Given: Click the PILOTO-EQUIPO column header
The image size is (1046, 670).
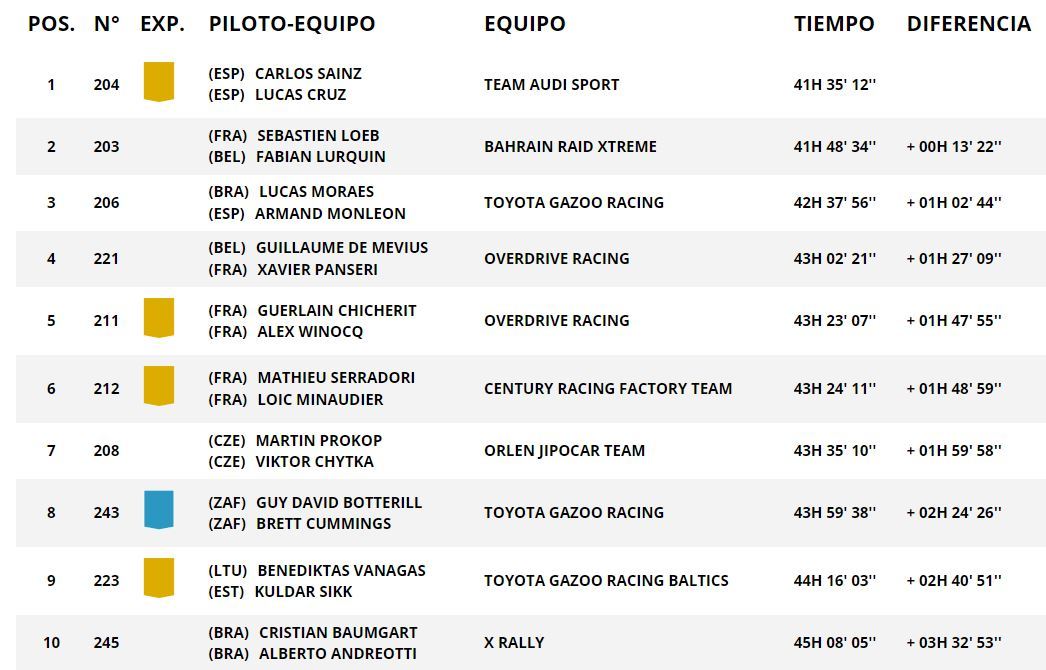Looking at the screenshot, I should click(x=292, y=24).
